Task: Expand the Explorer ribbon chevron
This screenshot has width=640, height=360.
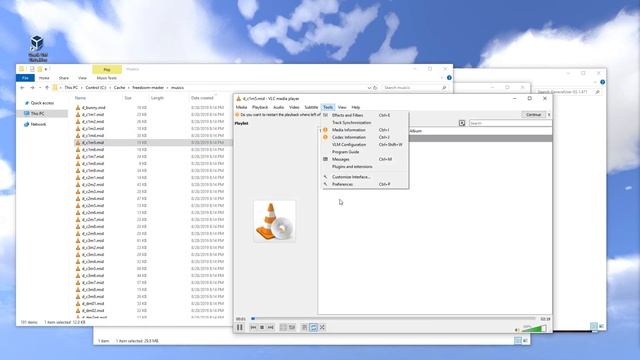Action: click(x=442, y=78)
